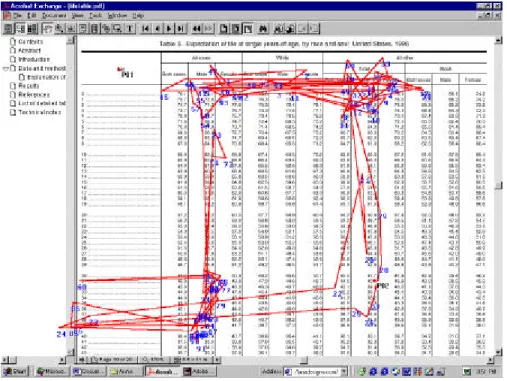
Task: Click the system tray clock
Action: point(487,371)
